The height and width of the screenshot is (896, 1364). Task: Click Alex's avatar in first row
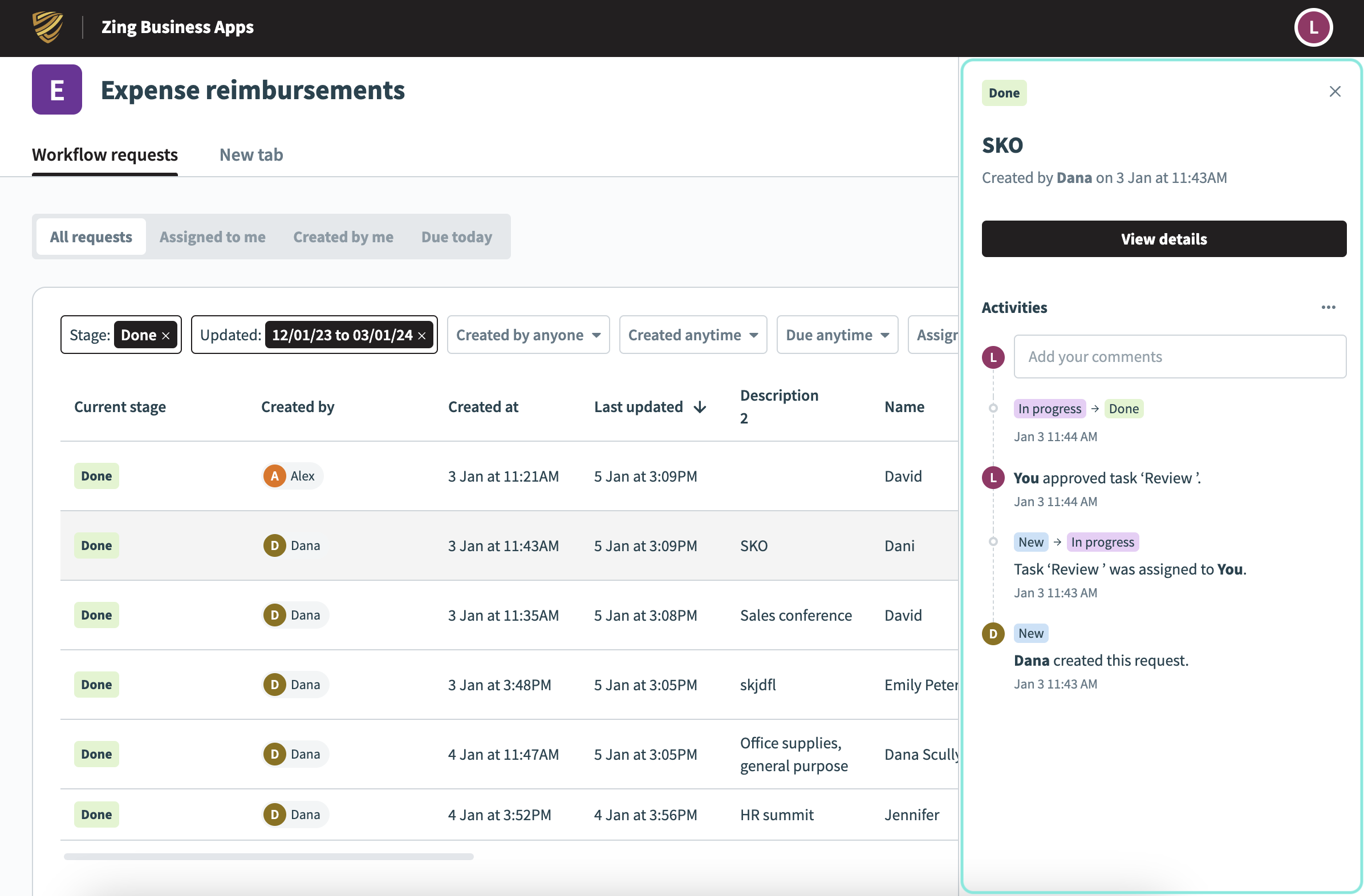[274, 476]
